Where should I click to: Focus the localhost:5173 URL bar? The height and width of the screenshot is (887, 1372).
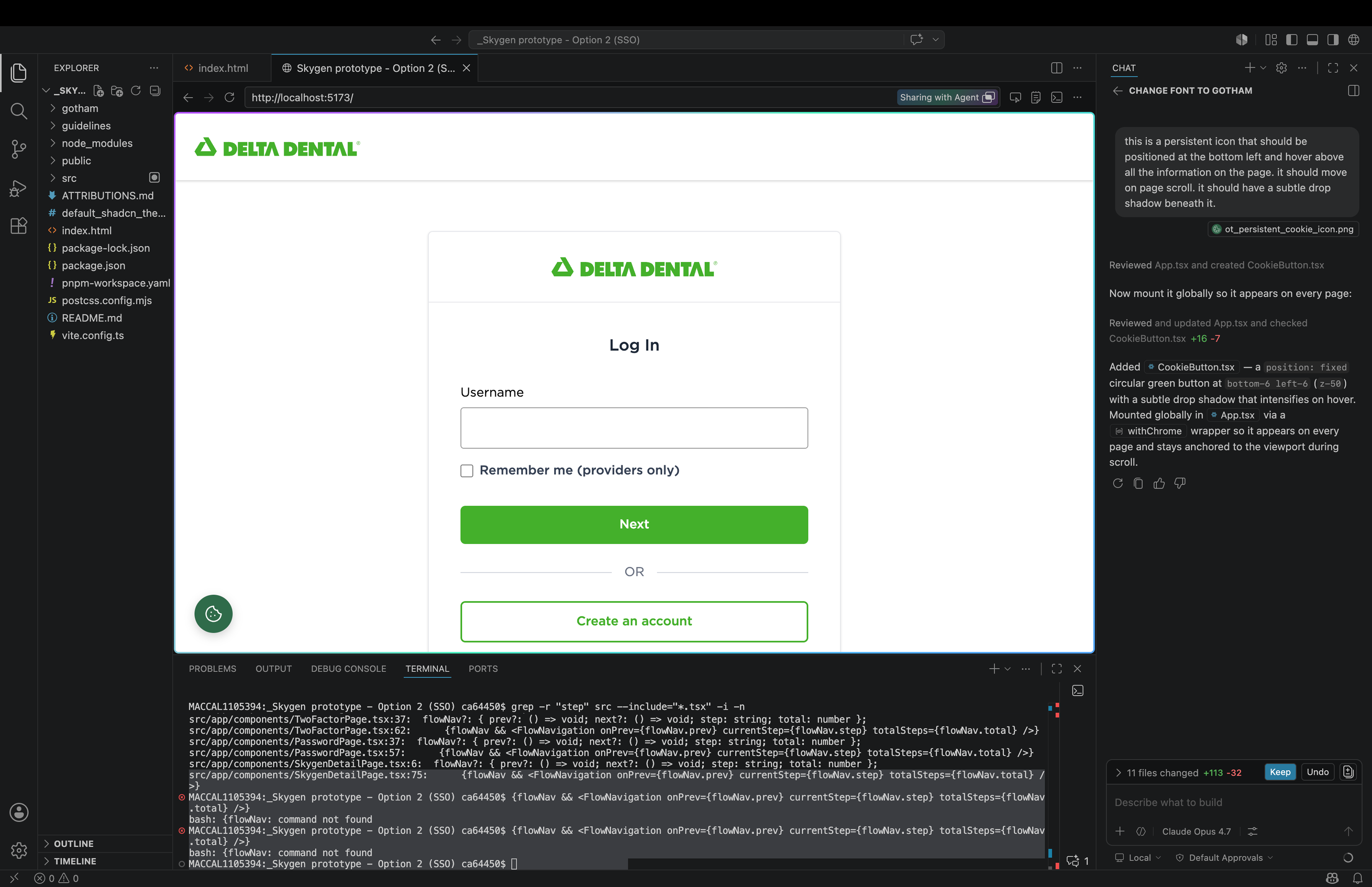click(570, 97)
